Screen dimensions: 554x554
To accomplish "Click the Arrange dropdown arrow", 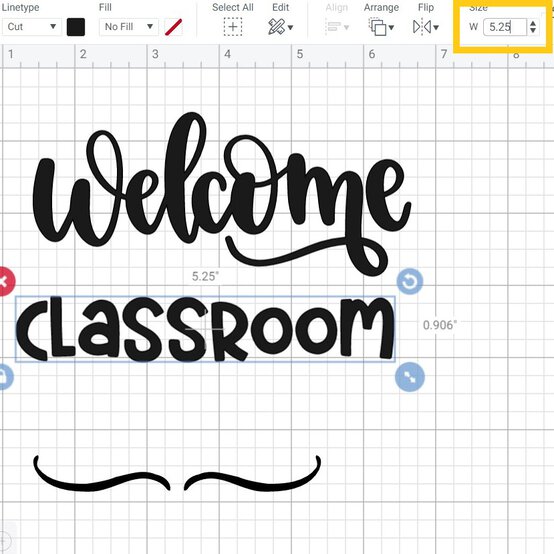I will click(391, 28).
